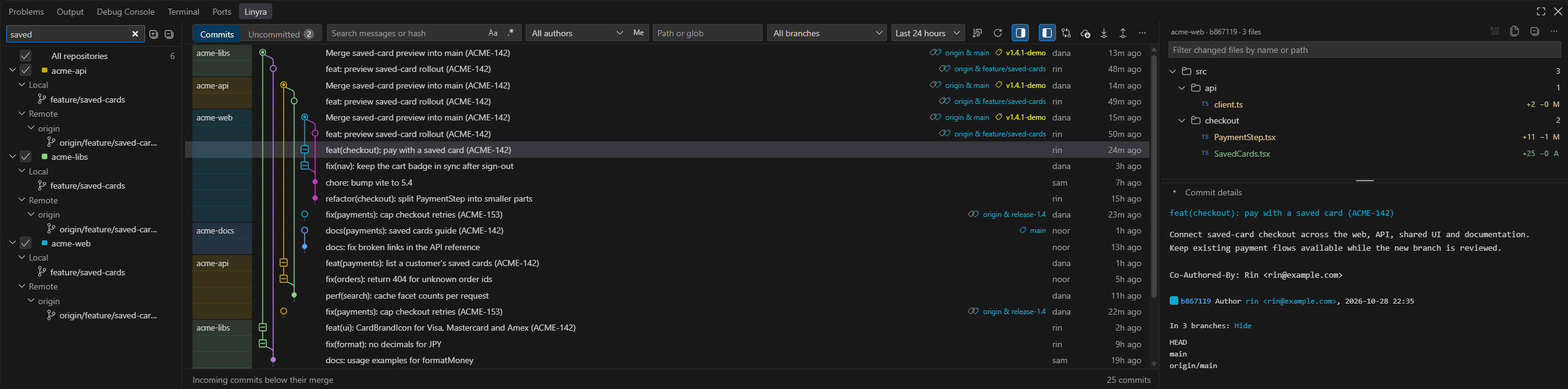Image resolution: width=1568 pixels, height=389 pixels.
Task: Collapse the acme-api repository node
Action: click(12, 71)
